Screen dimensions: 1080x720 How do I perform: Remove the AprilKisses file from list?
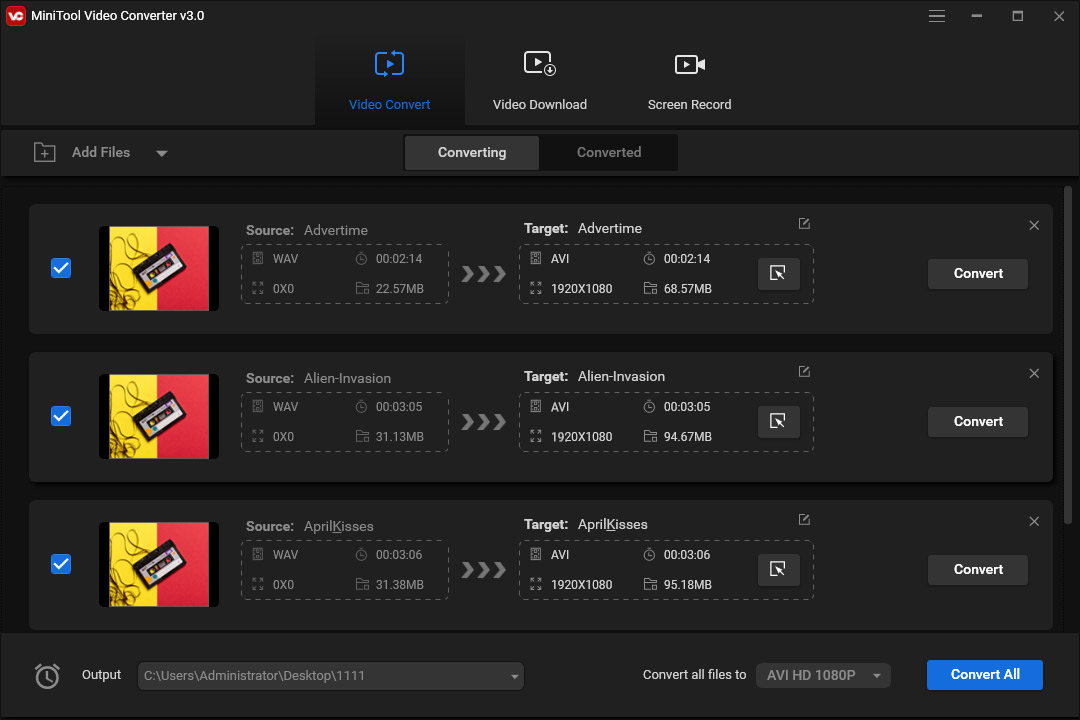pos(1034,522)
